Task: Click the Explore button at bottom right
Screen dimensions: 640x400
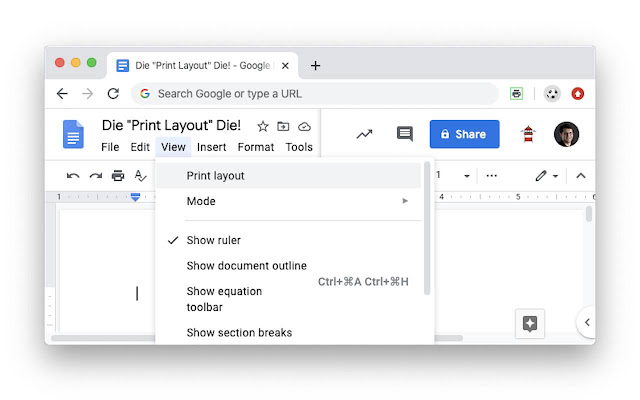Action: 530,324
